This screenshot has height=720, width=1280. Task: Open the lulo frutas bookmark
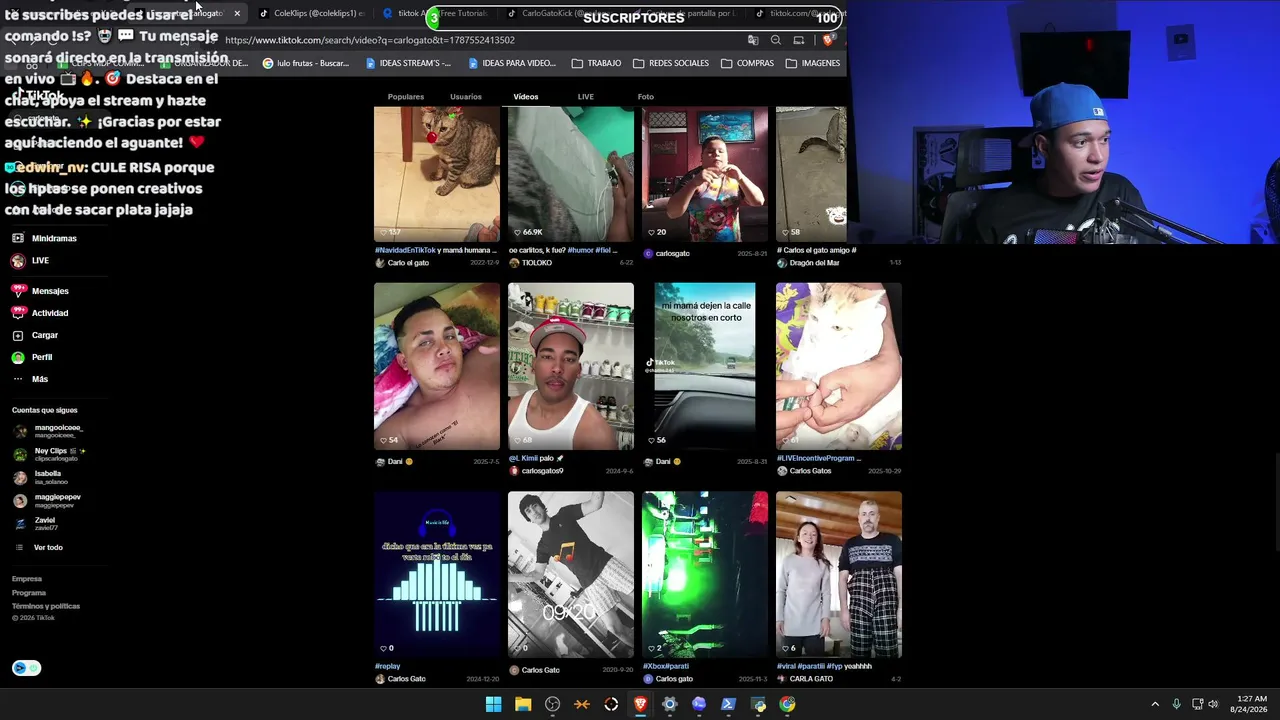[305, 63]
